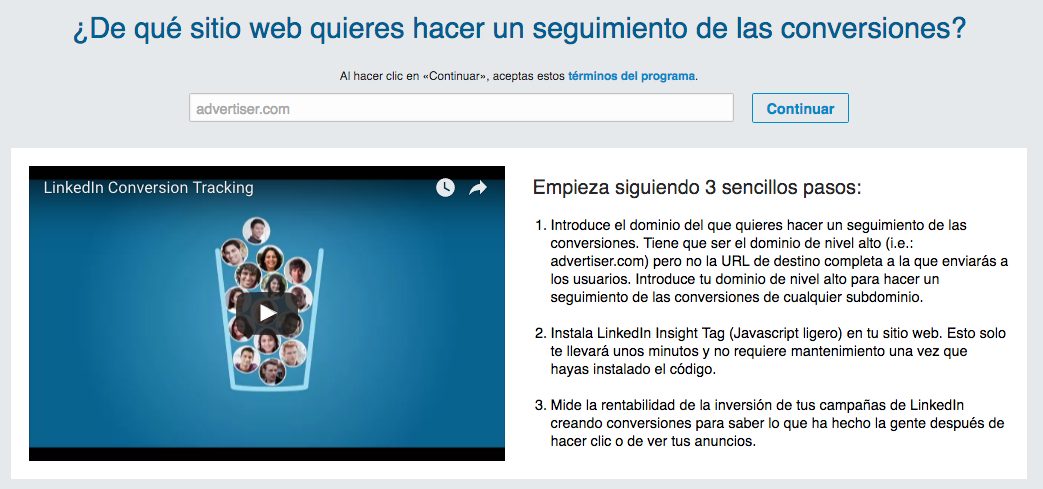
Task: Click the advertiser.com domain input field
Action: (x=461, y=108)
